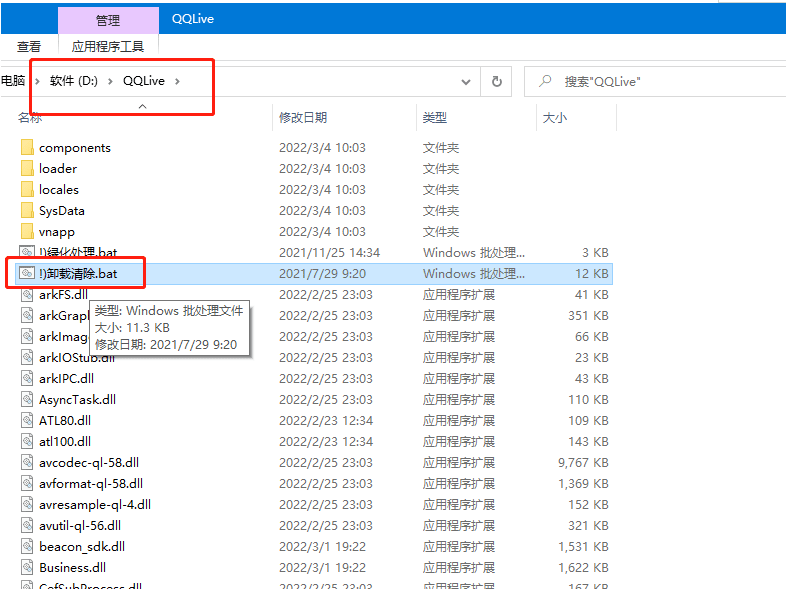Click the AsyncTask.dll file icon
786x589 pixels.
pos(27,400)
